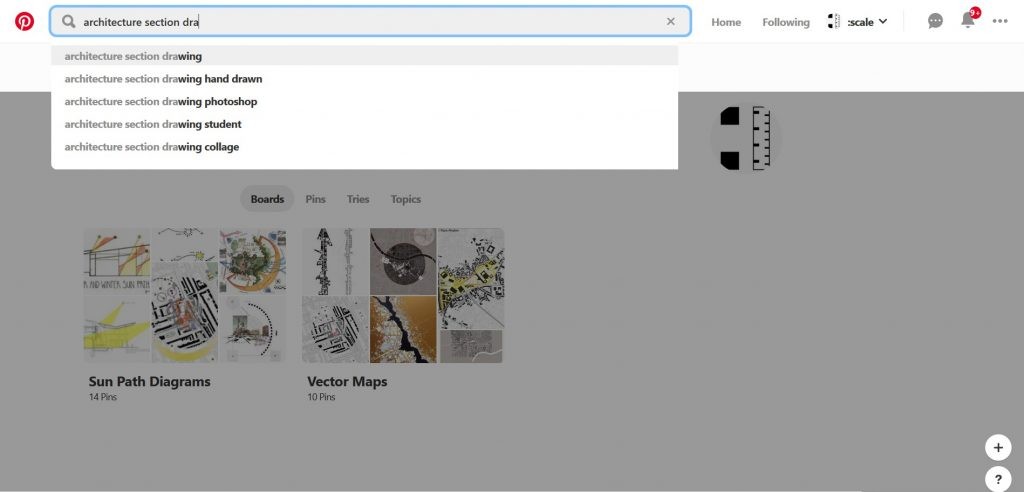Viewport: 1024px width, 492px height.
Task: Click the Vector Maps board title
Action: click(x=347, y=382)
